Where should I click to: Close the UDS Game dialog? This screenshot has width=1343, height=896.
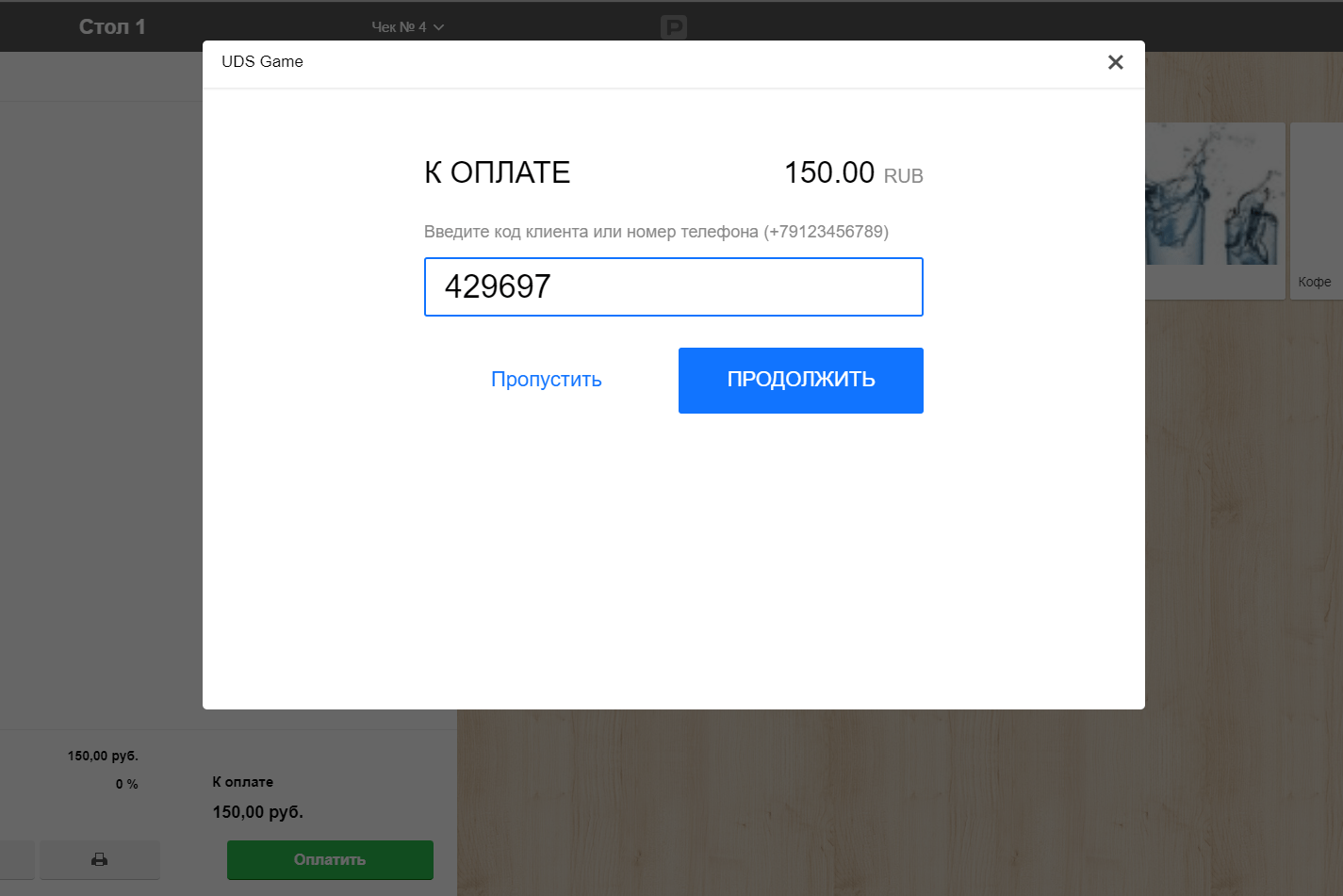(1115, 62)
